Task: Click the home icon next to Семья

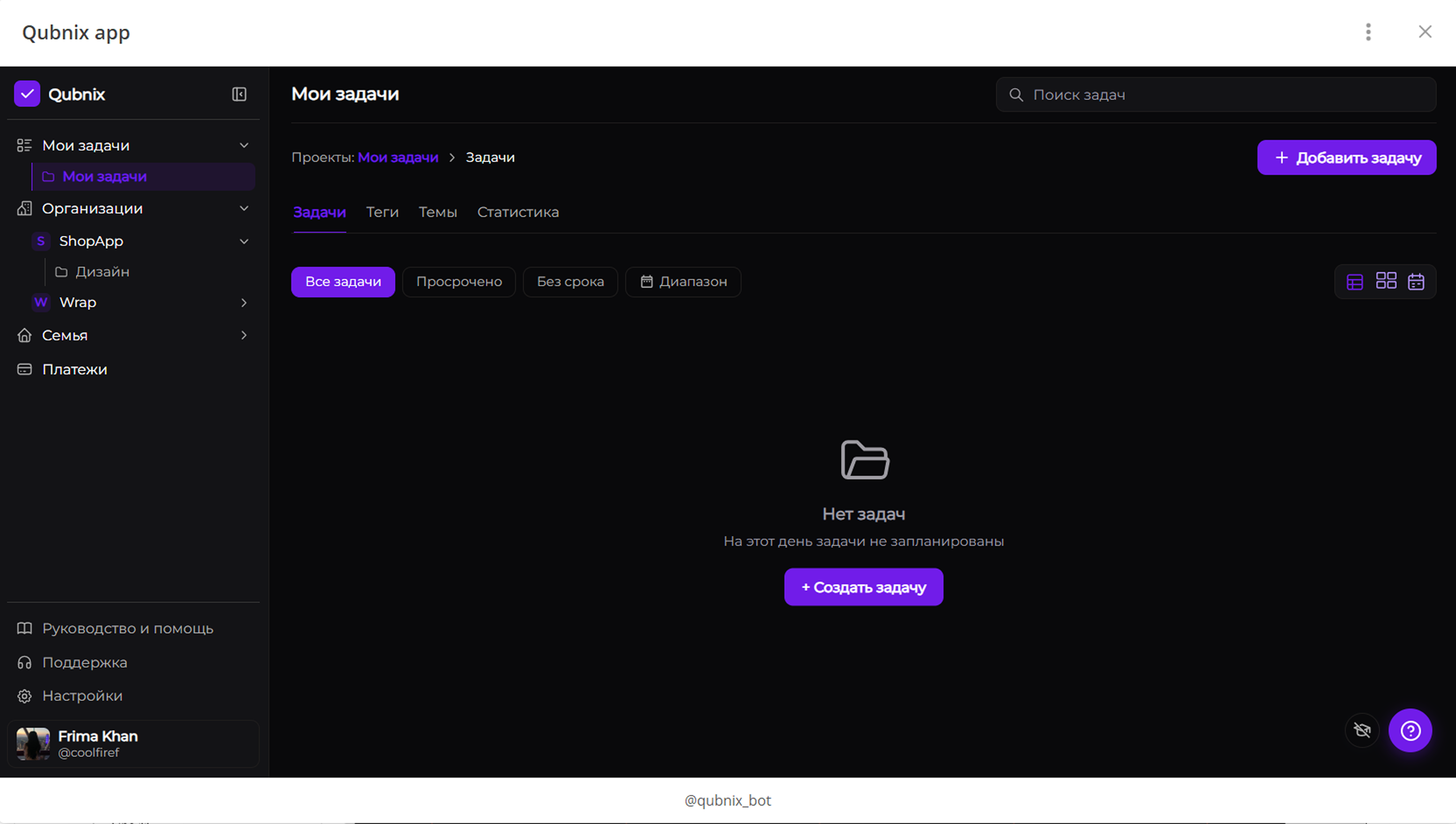Action: (x=24, y=335)
